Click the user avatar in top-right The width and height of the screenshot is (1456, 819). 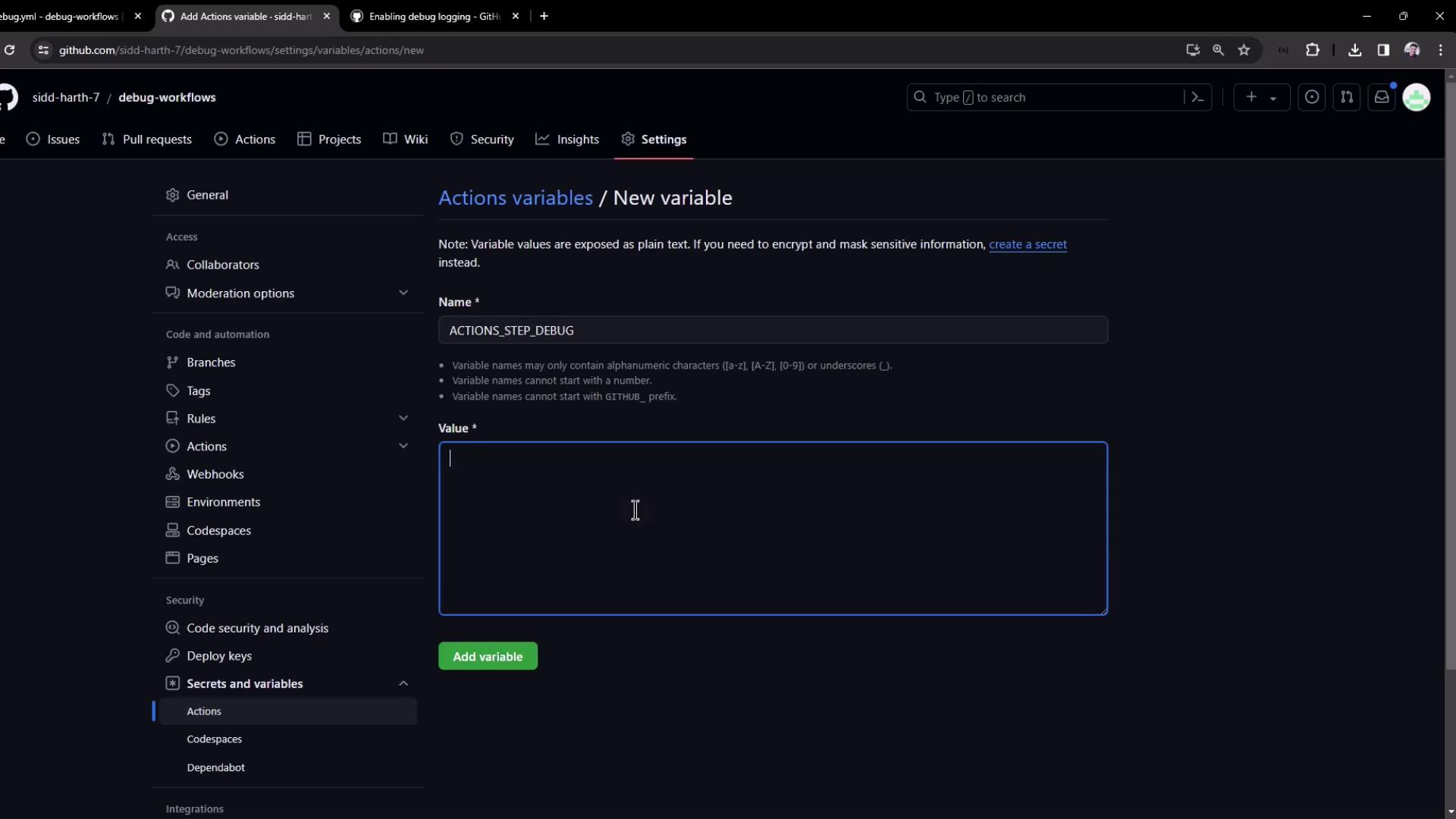[x=1416, y=97]
